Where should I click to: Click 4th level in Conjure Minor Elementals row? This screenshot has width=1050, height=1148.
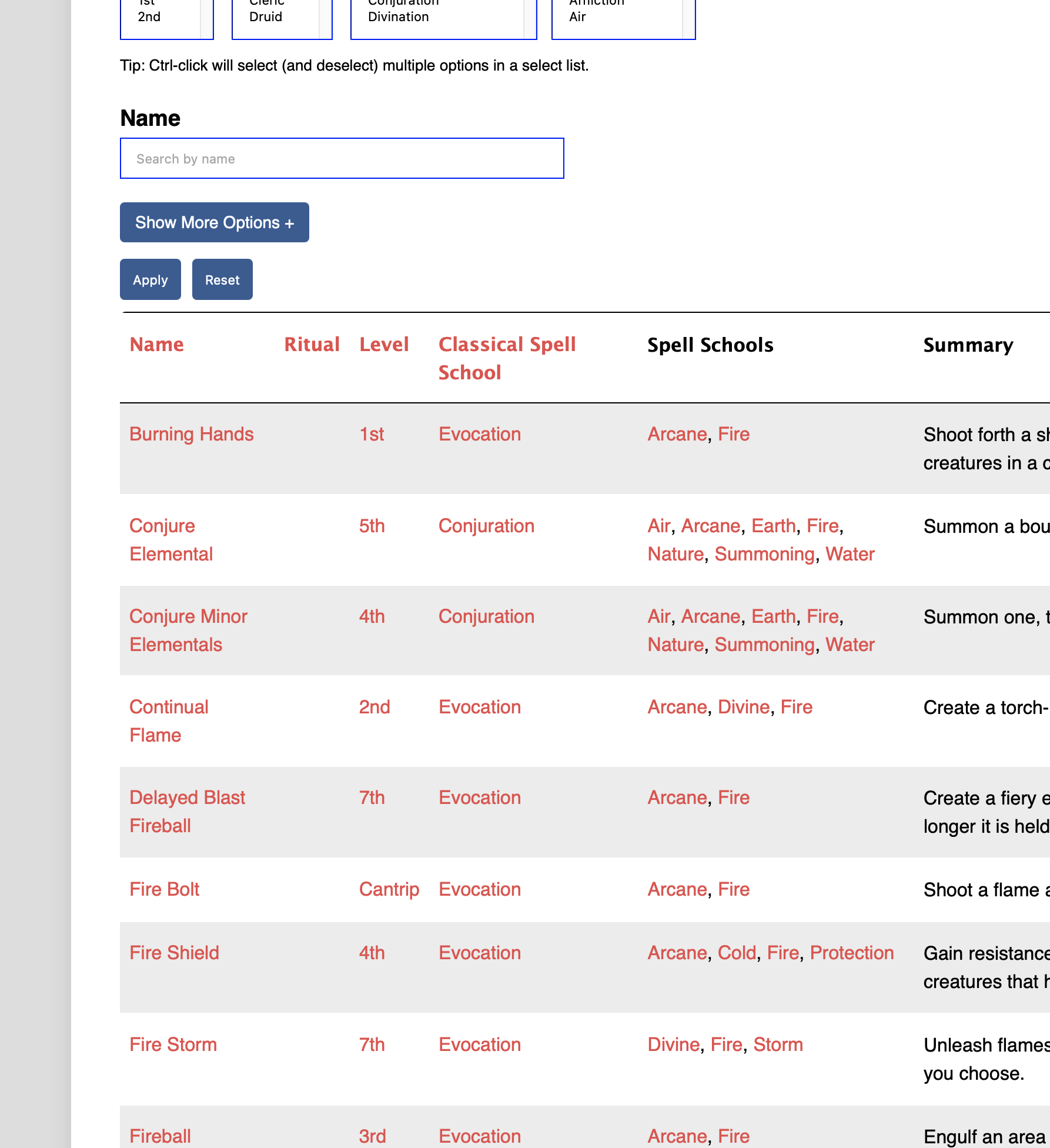click(x=372, y=616)
